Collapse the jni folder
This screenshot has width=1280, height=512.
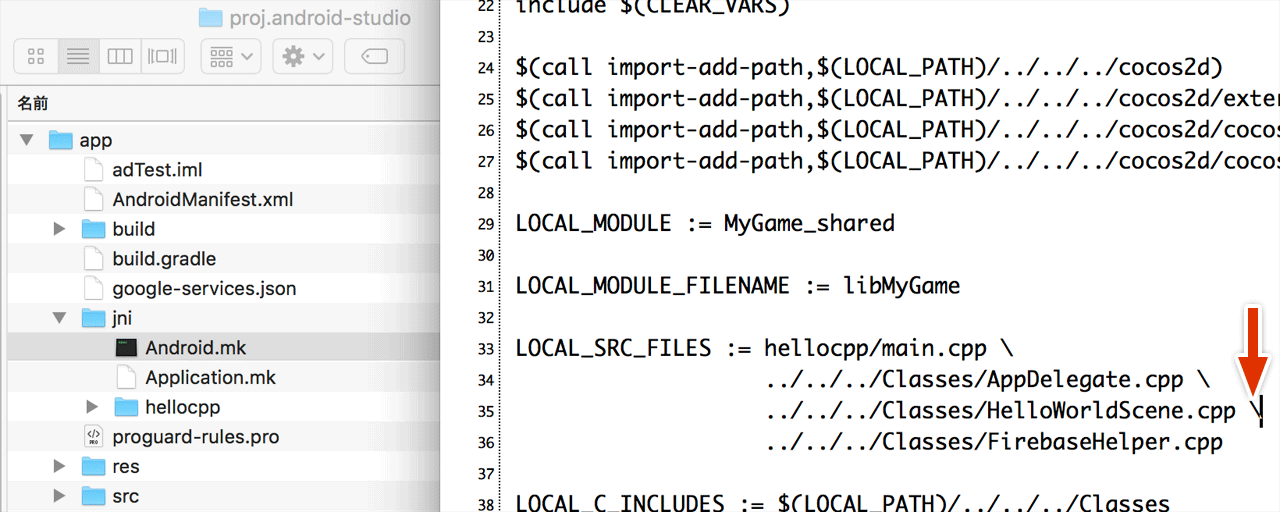pos(60,319)
